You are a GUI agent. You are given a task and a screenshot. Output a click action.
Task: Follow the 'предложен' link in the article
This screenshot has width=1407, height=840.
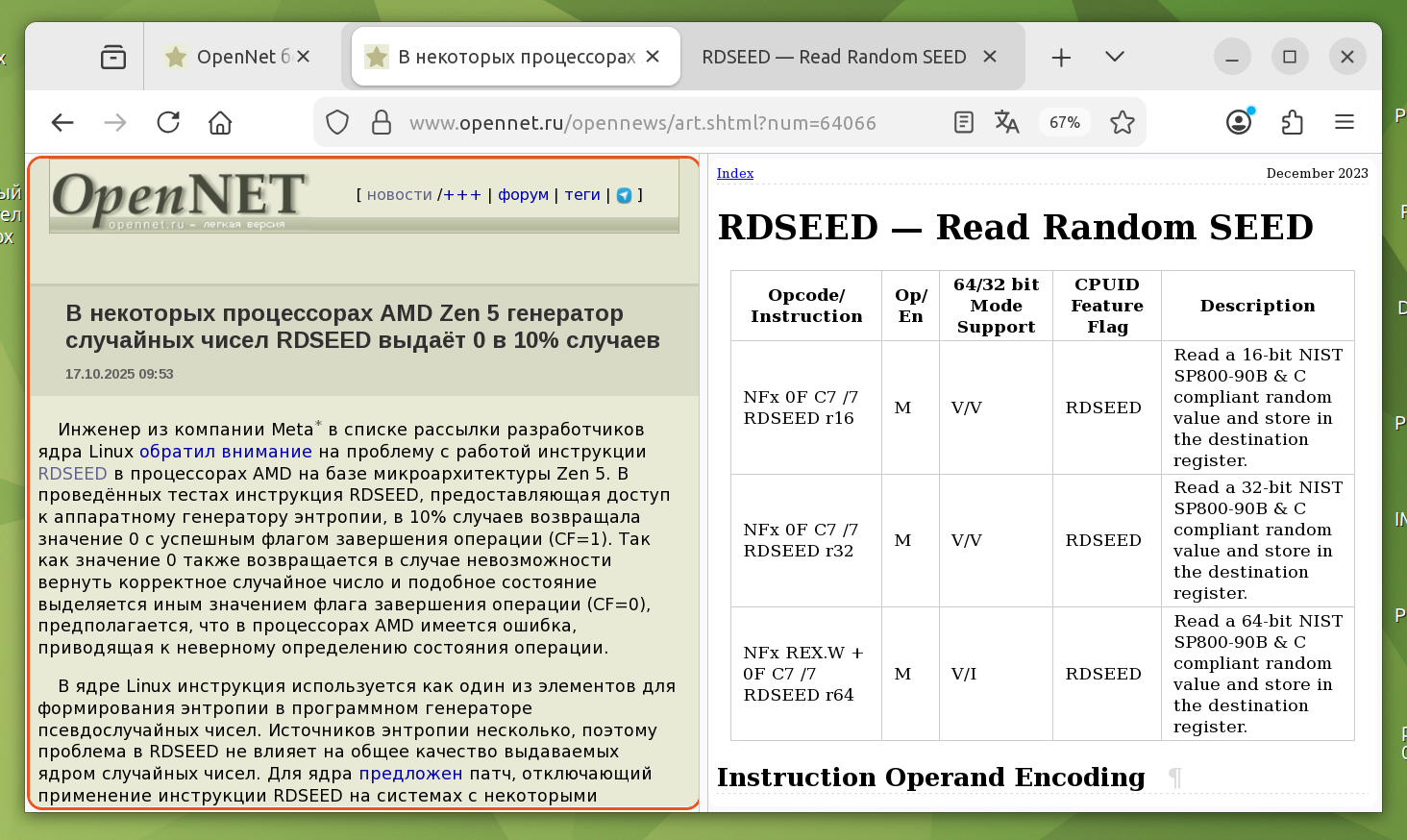[410, 774]
